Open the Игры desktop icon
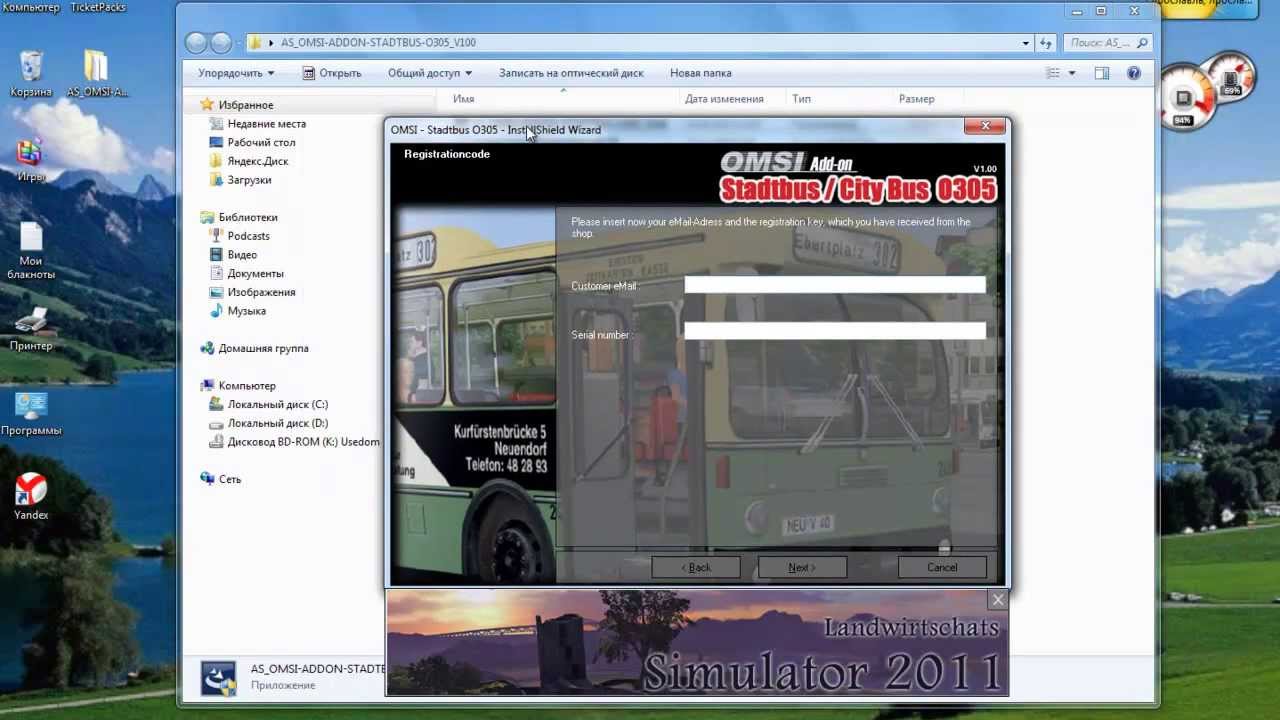This screenshot has height=720, width=1280. [x=31, y=160]
